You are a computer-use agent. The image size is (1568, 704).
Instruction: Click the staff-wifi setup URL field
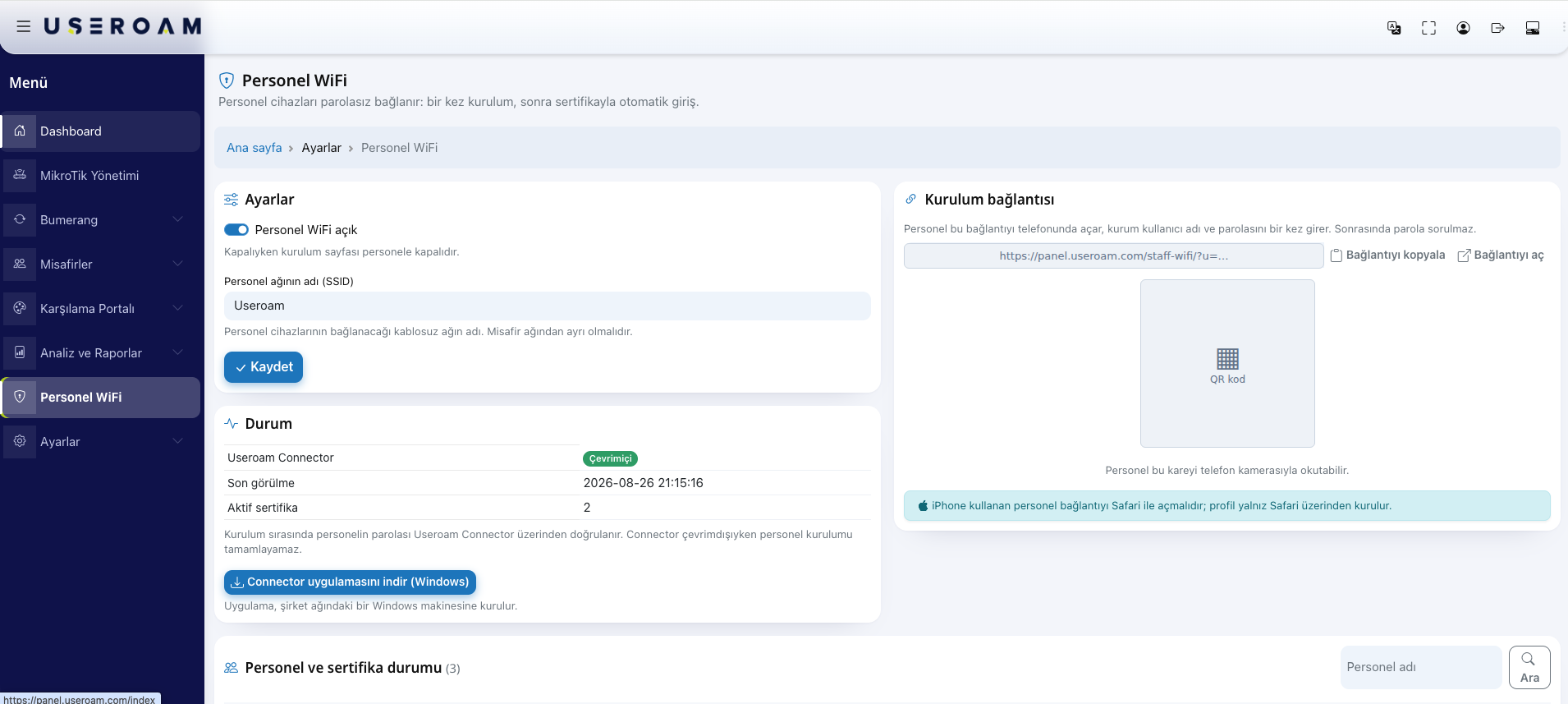coord(1113,255)
